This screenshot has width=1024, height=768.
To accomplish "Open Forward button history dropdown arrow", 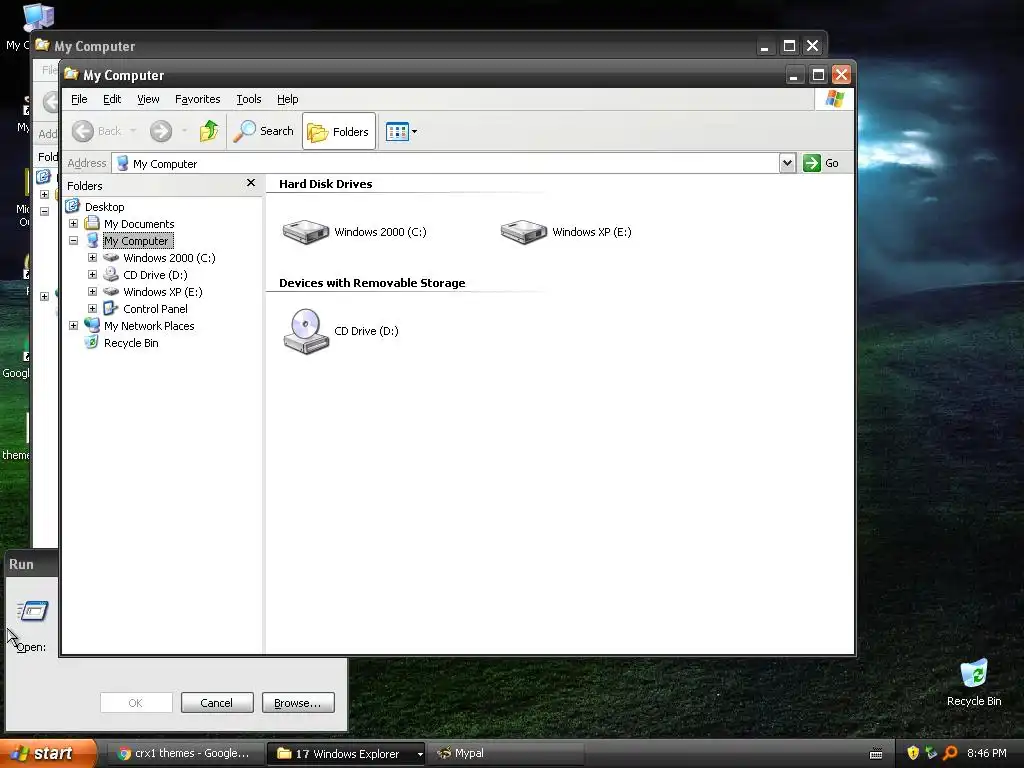I will click(185, 131).
